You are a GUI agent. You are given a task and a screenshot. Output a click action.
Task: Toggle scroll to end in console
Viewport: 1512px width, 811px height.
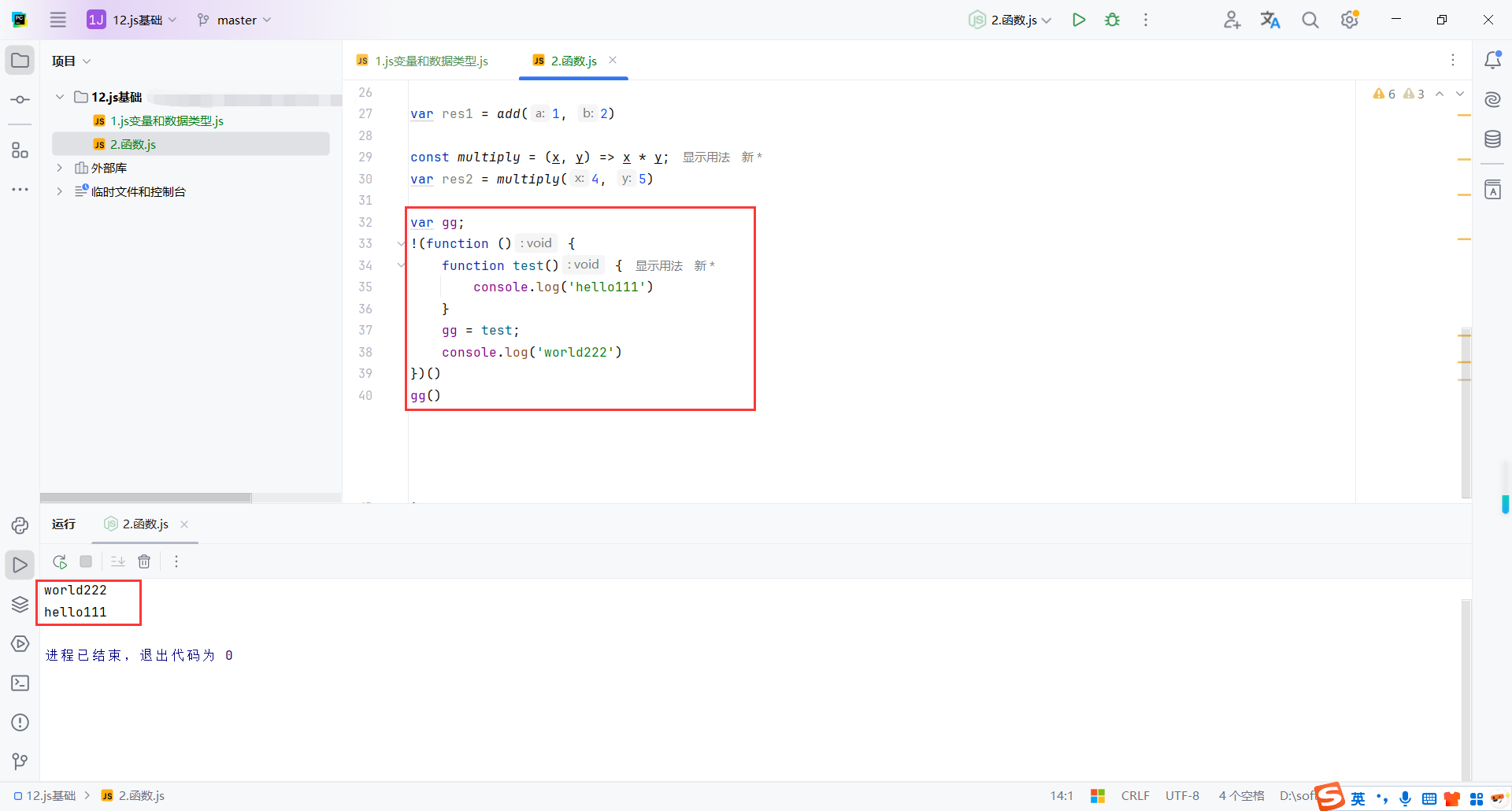pos(117,561)
